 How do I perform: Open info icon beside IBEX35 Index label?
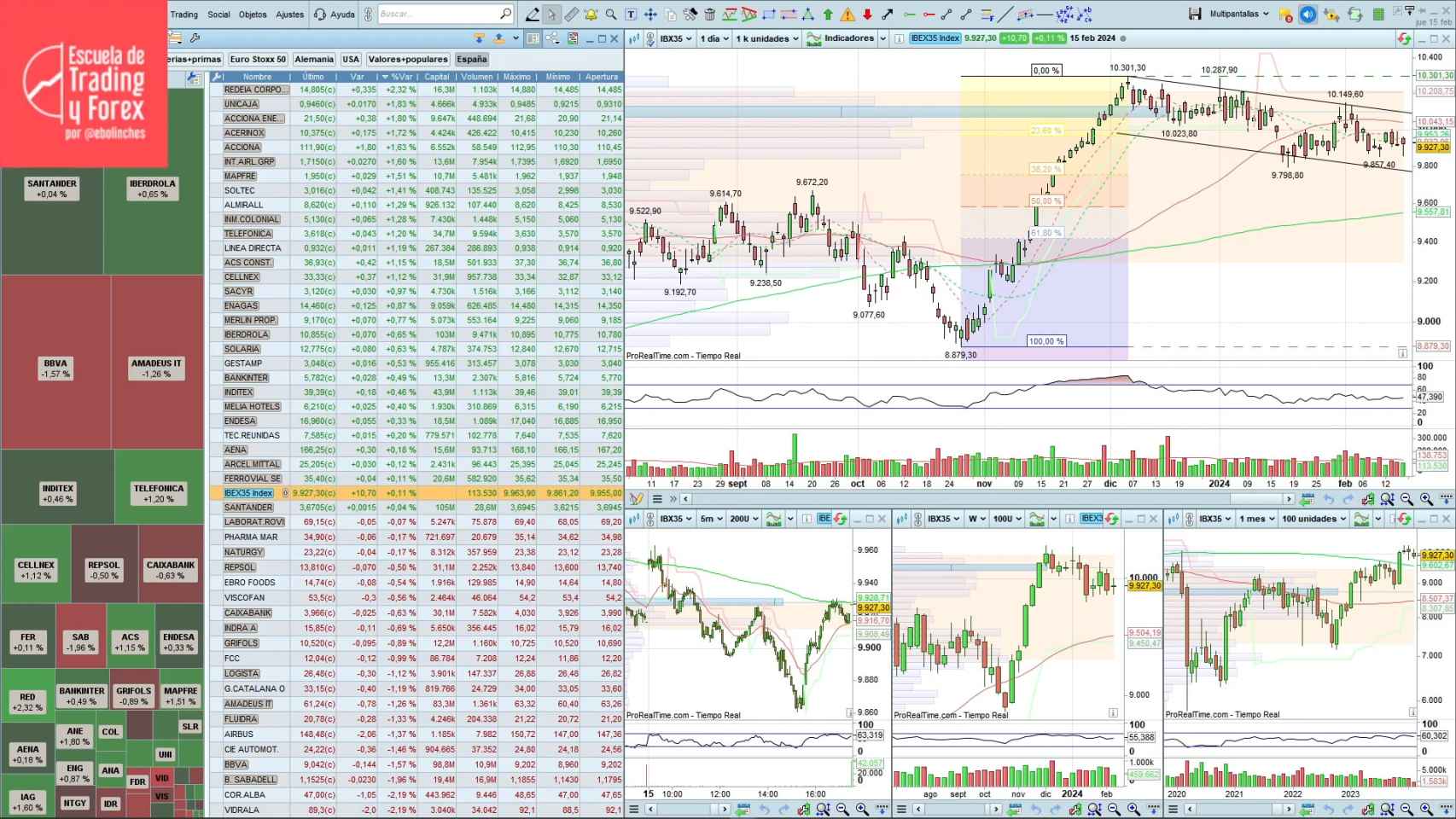pyautogui.click(x=899, y=38)
